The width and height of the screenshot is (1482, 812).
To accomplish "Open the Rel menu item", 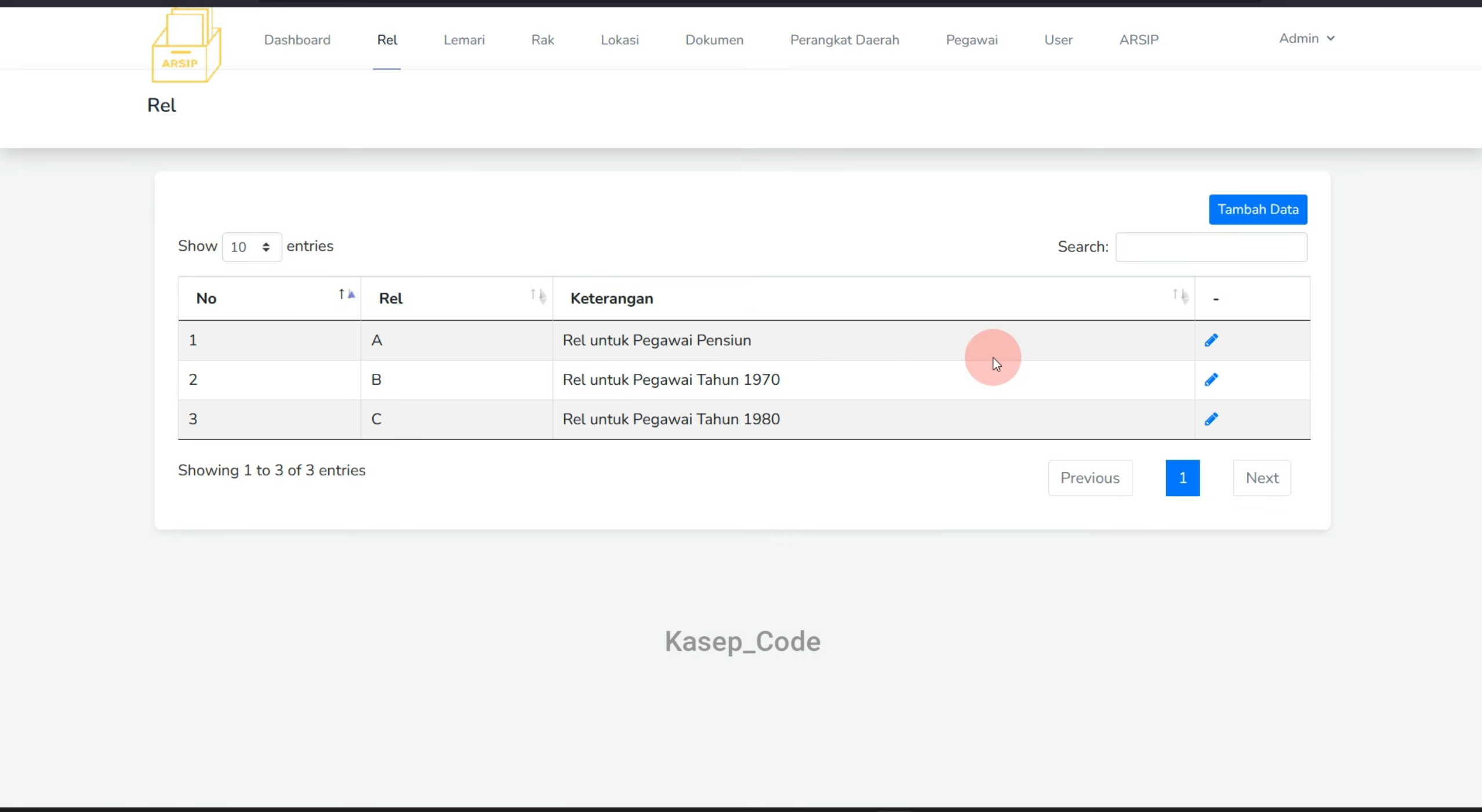I will click(x=387, y=40).
